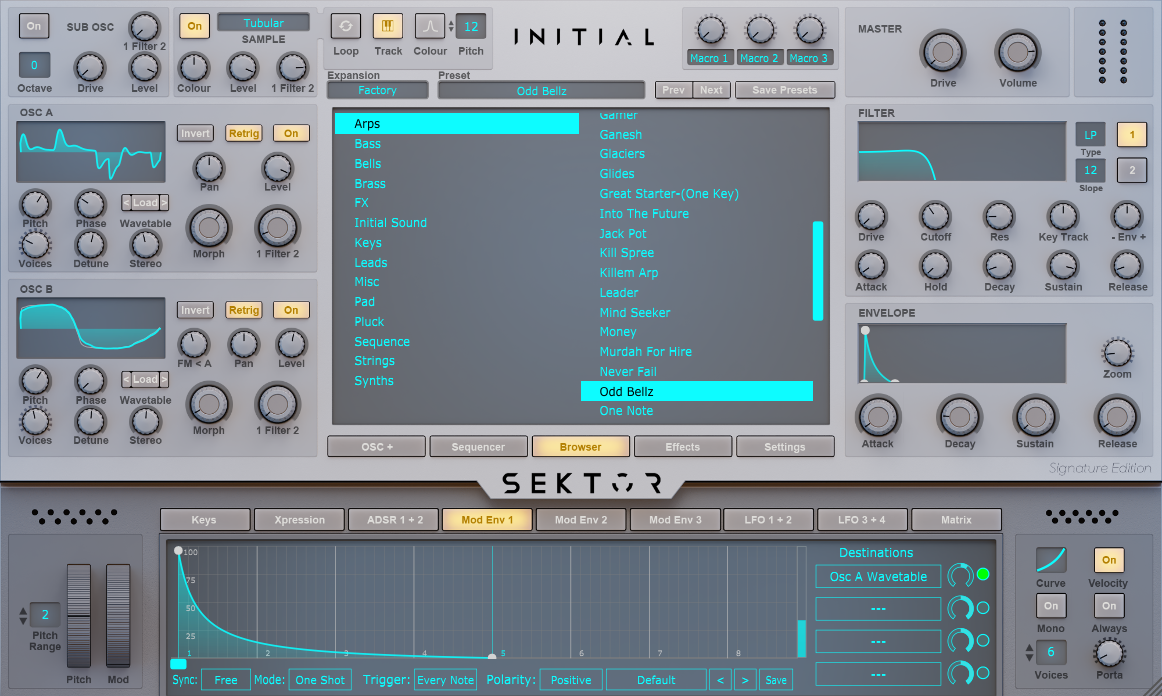This screenshot has width=1162, height=696.
Task: Click the Mod wheel
Action: click(x=118, y=615)
